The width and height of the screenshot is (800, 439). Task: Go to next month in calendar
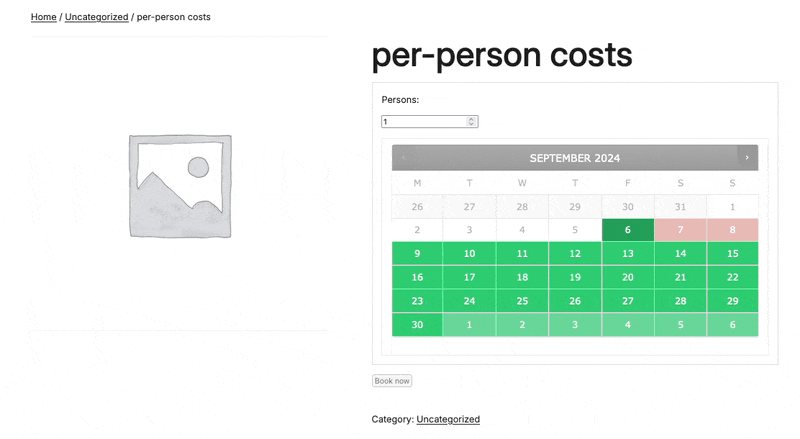747,158
